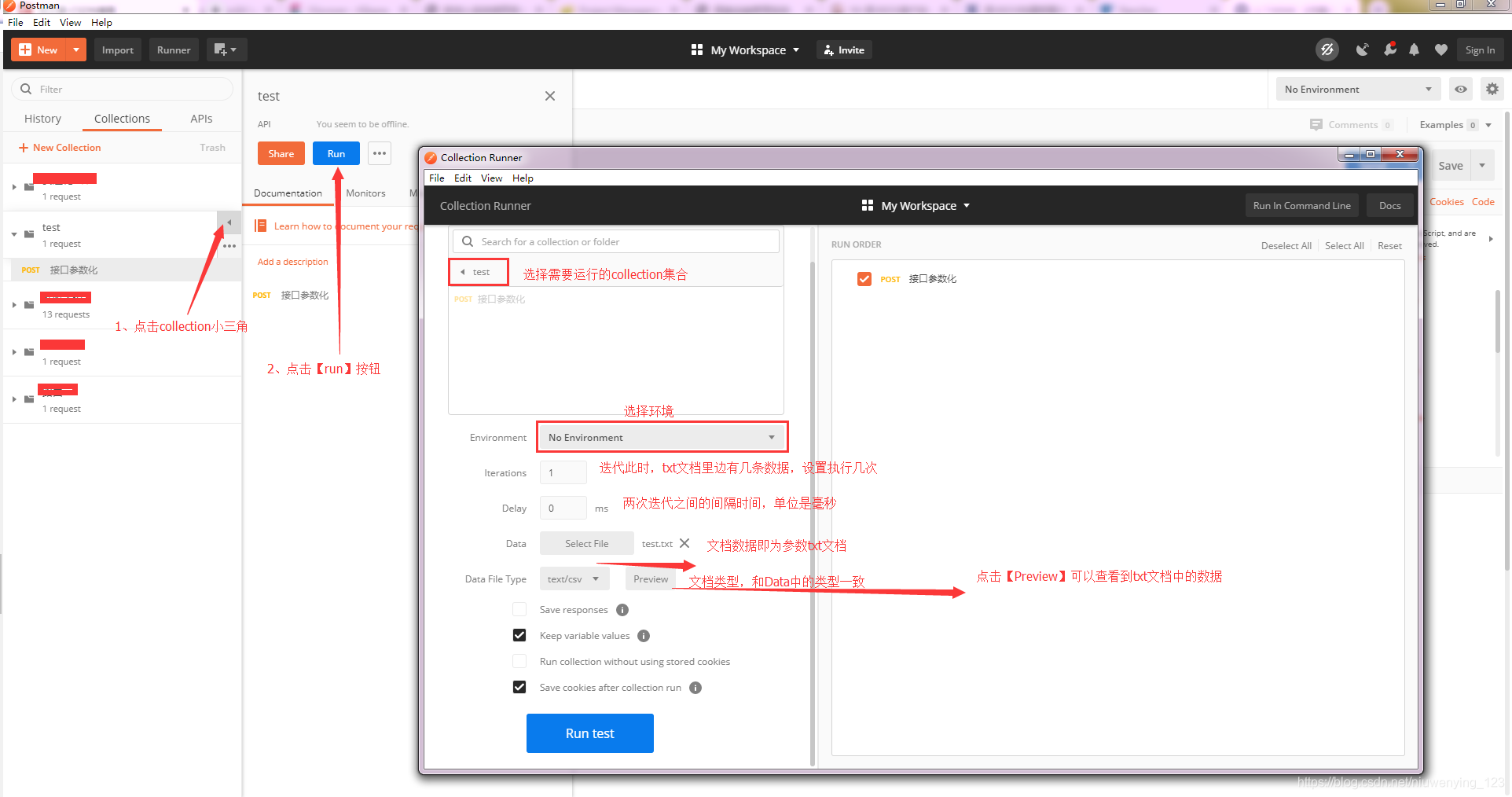Uncheck the POST request in run order
The height and width of the screenshot is (797, 1512).
[x=864, y=279]
